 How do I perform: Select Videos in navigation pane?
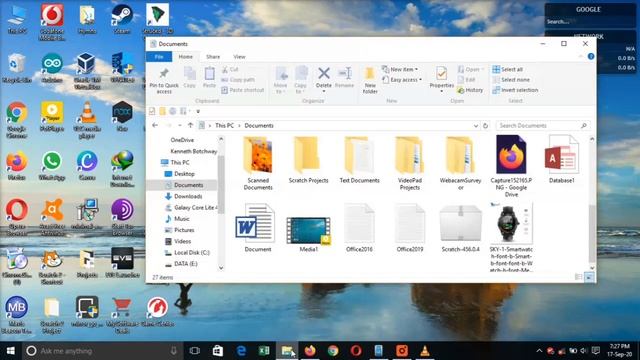click(x=178, y=241)
